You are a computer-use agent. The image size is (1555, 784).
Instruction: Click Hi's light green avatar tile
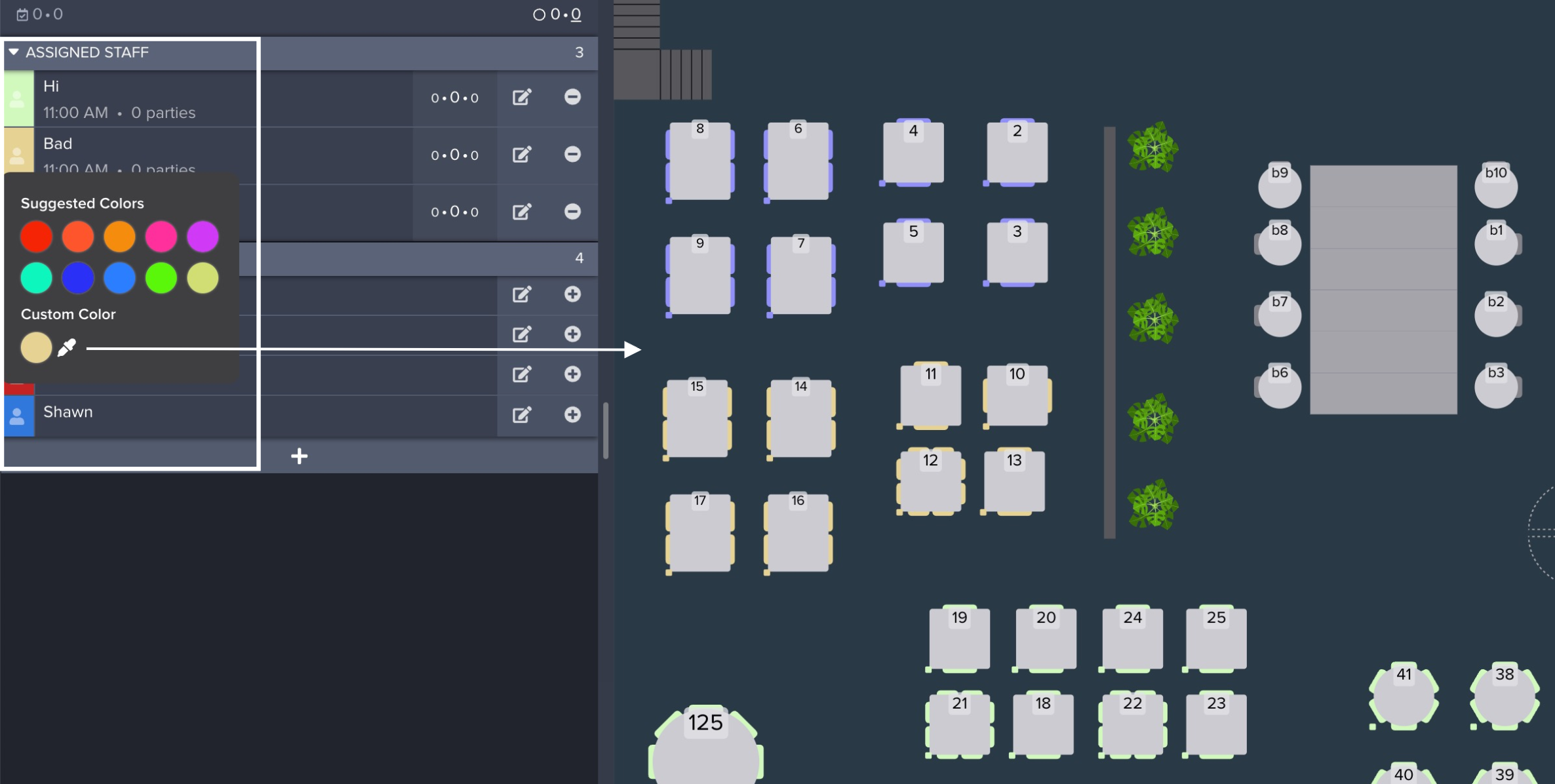tap(18, 99)
